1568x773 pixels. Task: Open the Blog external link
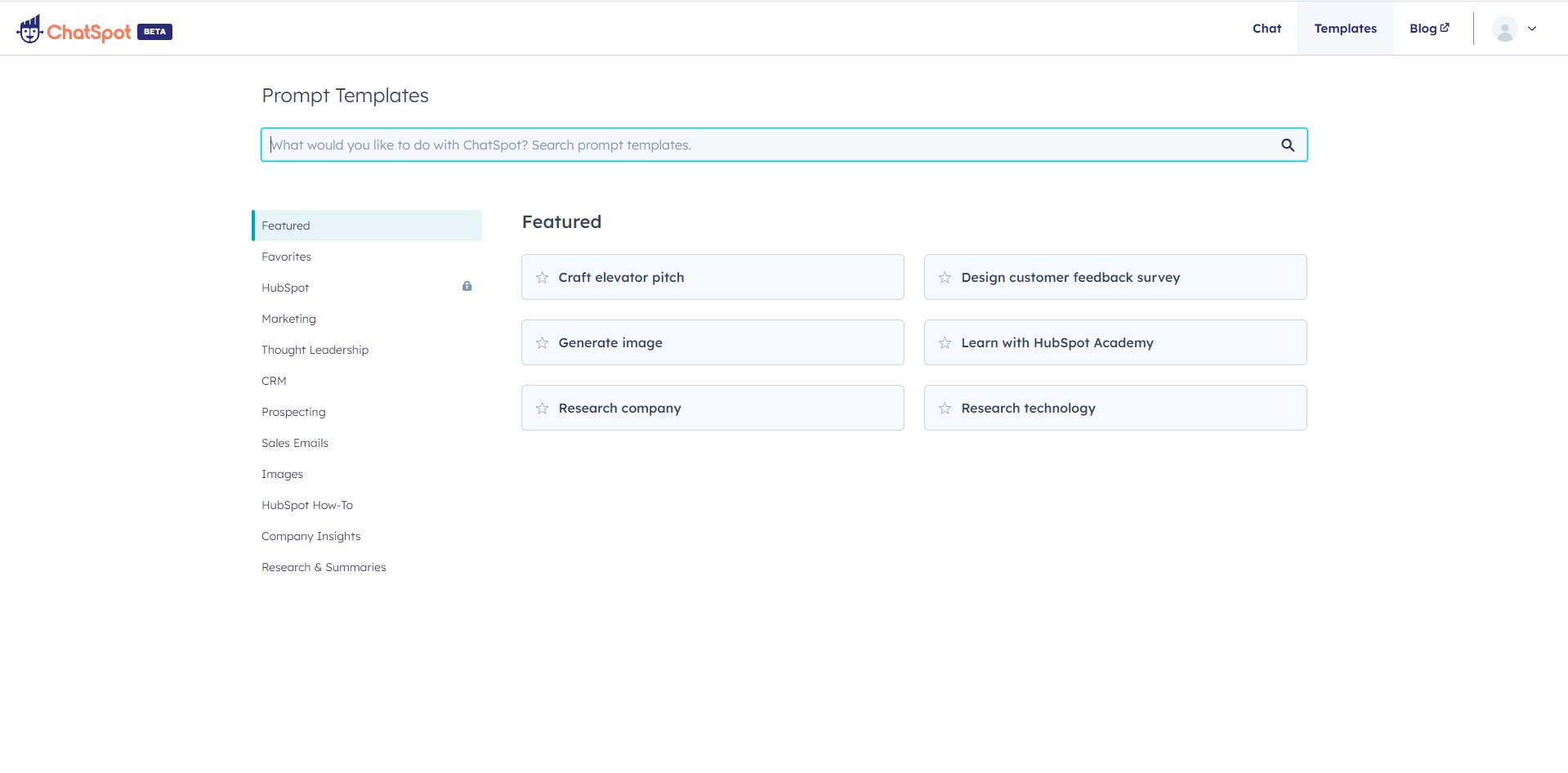click(1429, 28)
